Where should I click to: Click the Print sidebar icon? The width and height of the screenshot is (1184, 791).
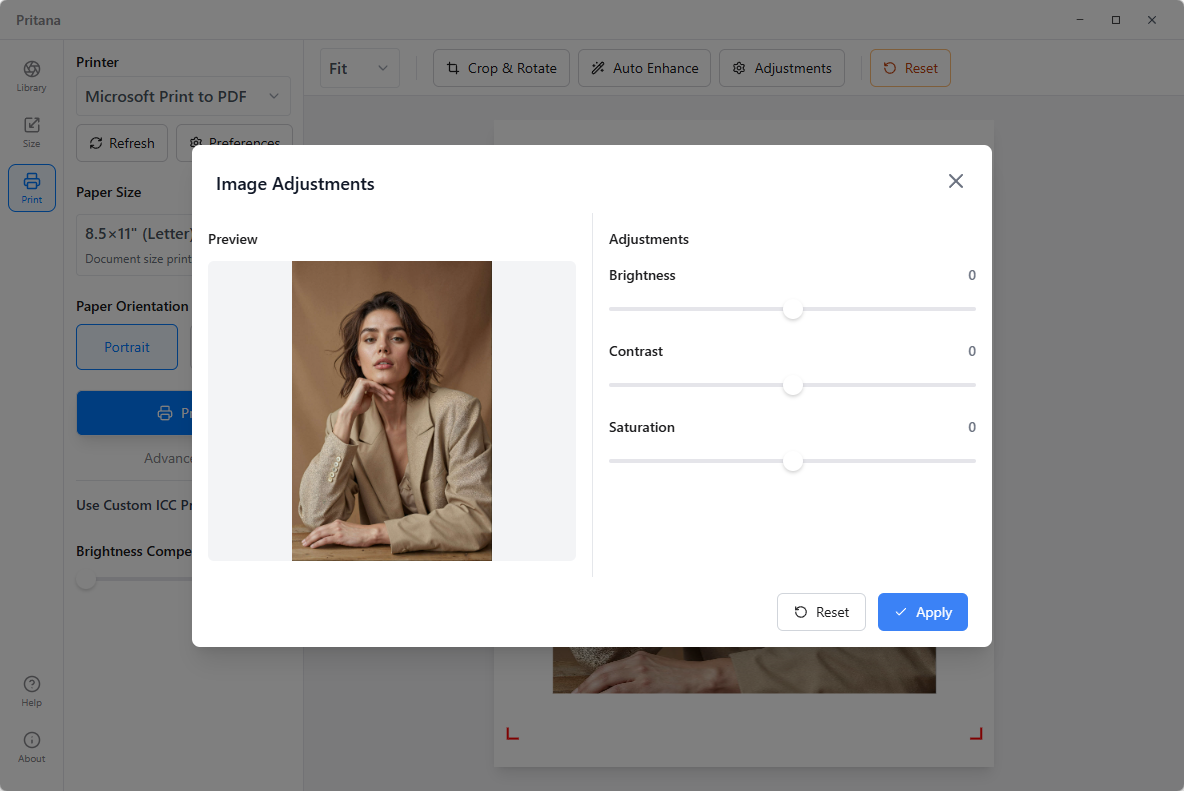(31, 188)
